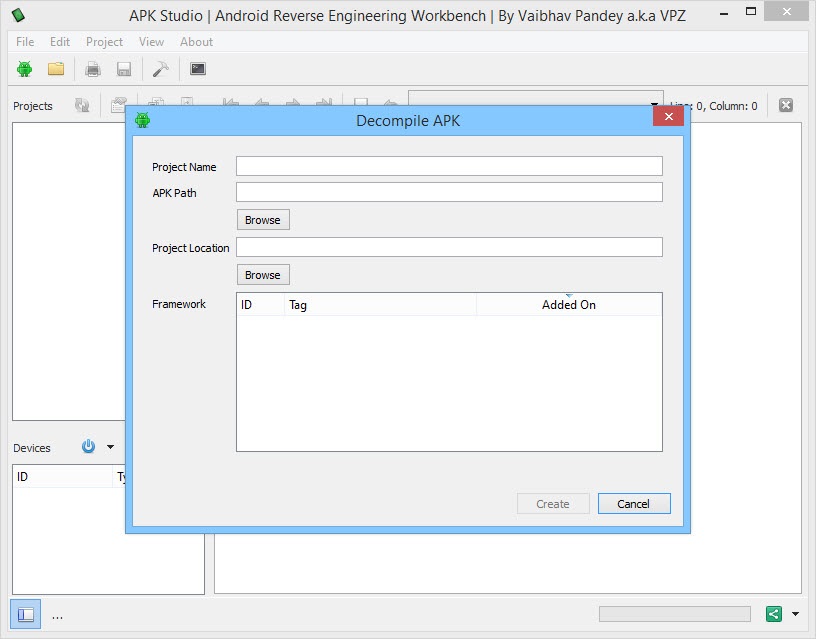Screen dimensions: 816x639
Task: Click the floppy disk save icon
Action: pos(124,69)
